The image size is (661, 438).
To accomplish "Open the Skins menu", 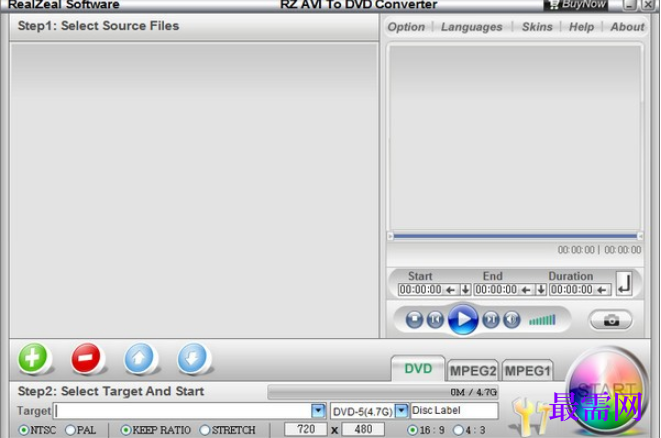I will [537, 27].
